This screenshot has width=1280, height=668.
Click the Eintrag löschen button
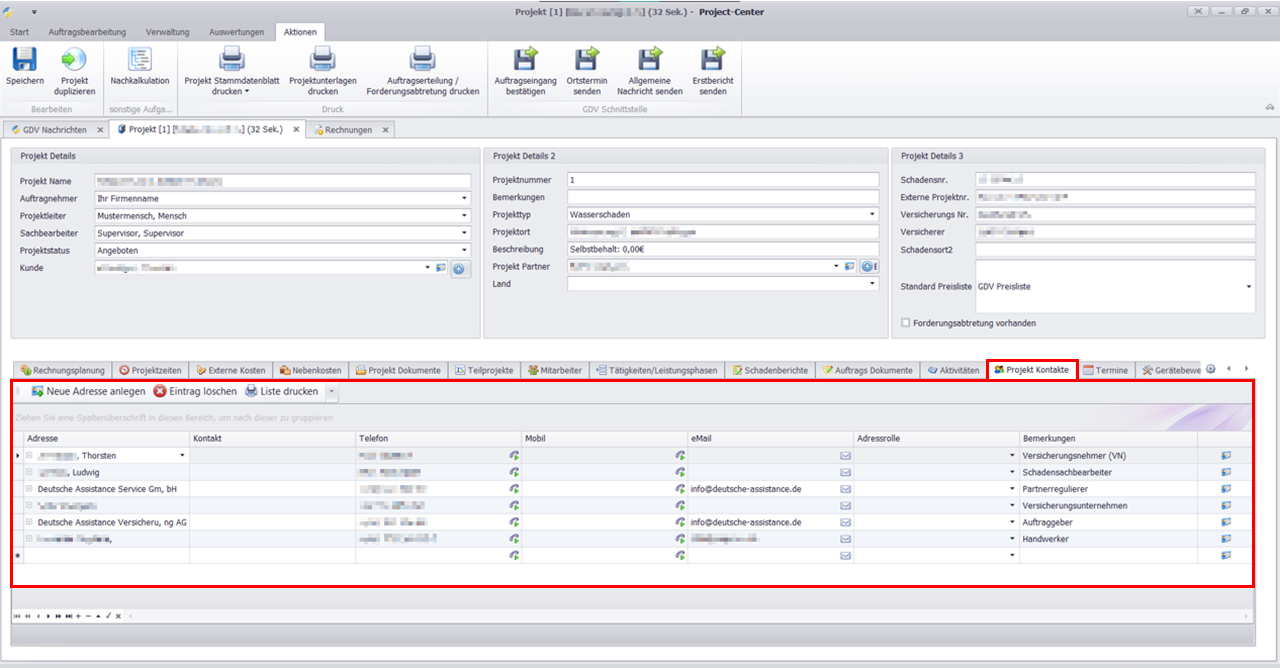coord(195,391)
